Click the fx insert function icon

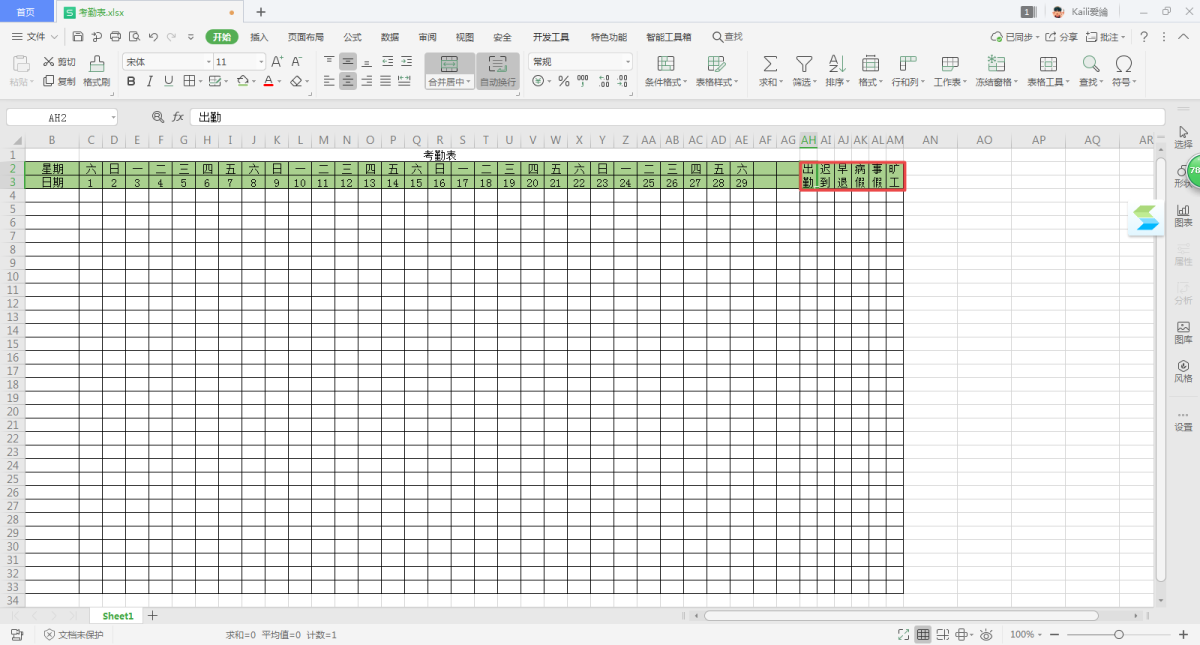(x=178, y=117)
